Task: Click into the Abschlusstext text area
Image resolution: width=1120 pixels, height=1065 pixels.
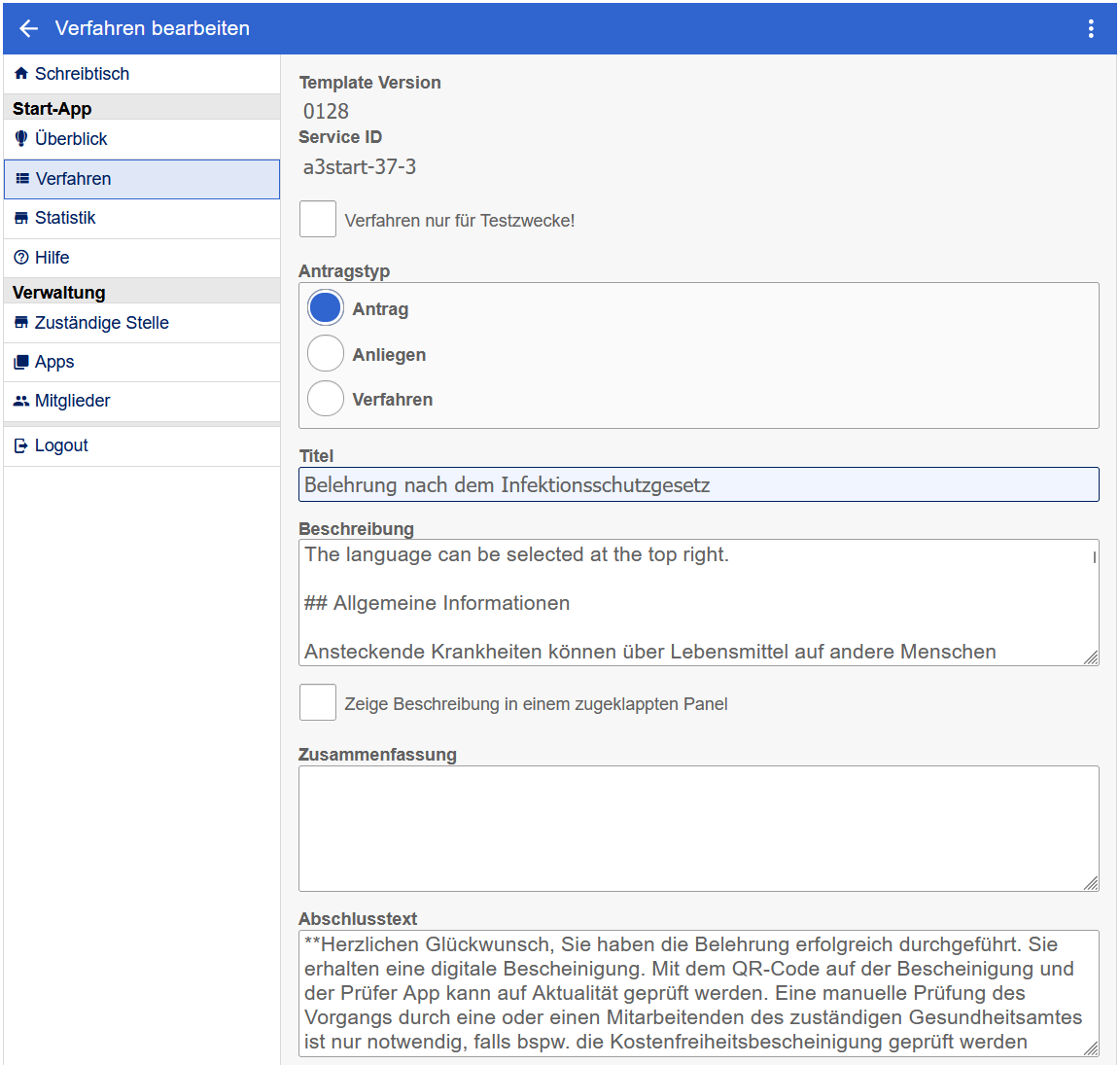Action: (x=699, y=993)
